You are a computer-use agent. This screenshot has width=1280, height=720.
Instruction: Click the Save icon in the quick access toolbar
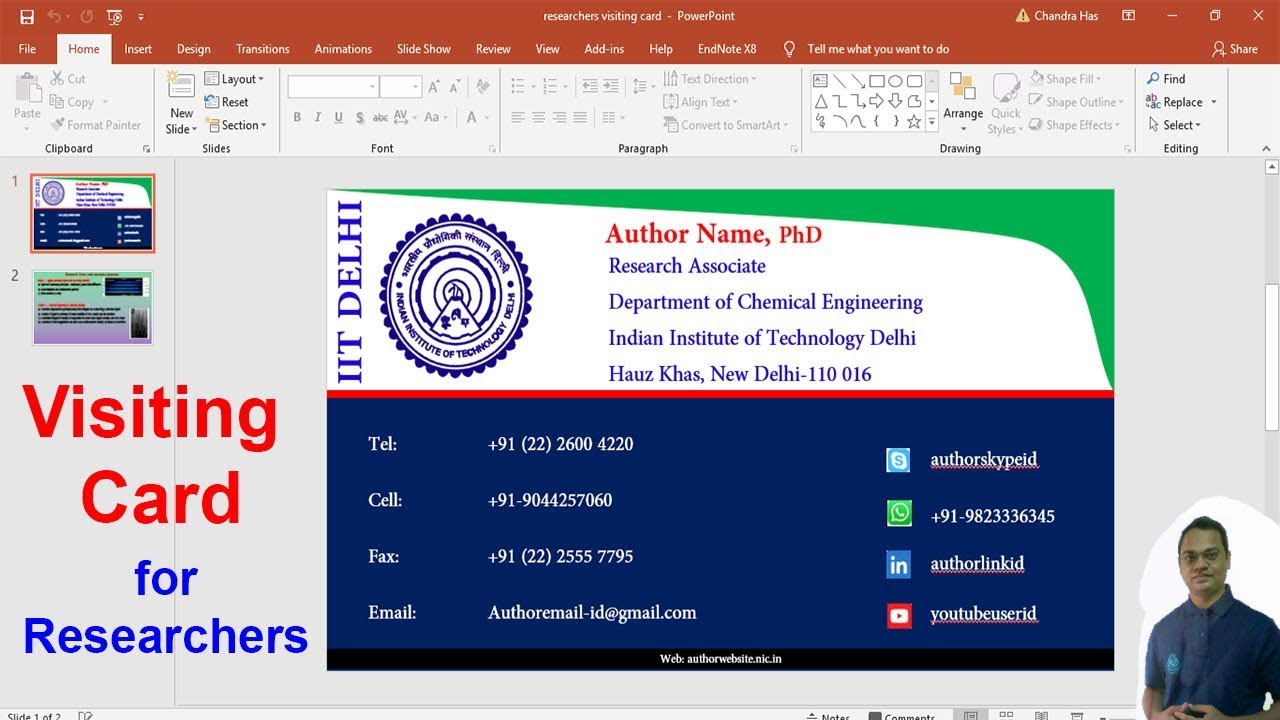coord(27,16)
